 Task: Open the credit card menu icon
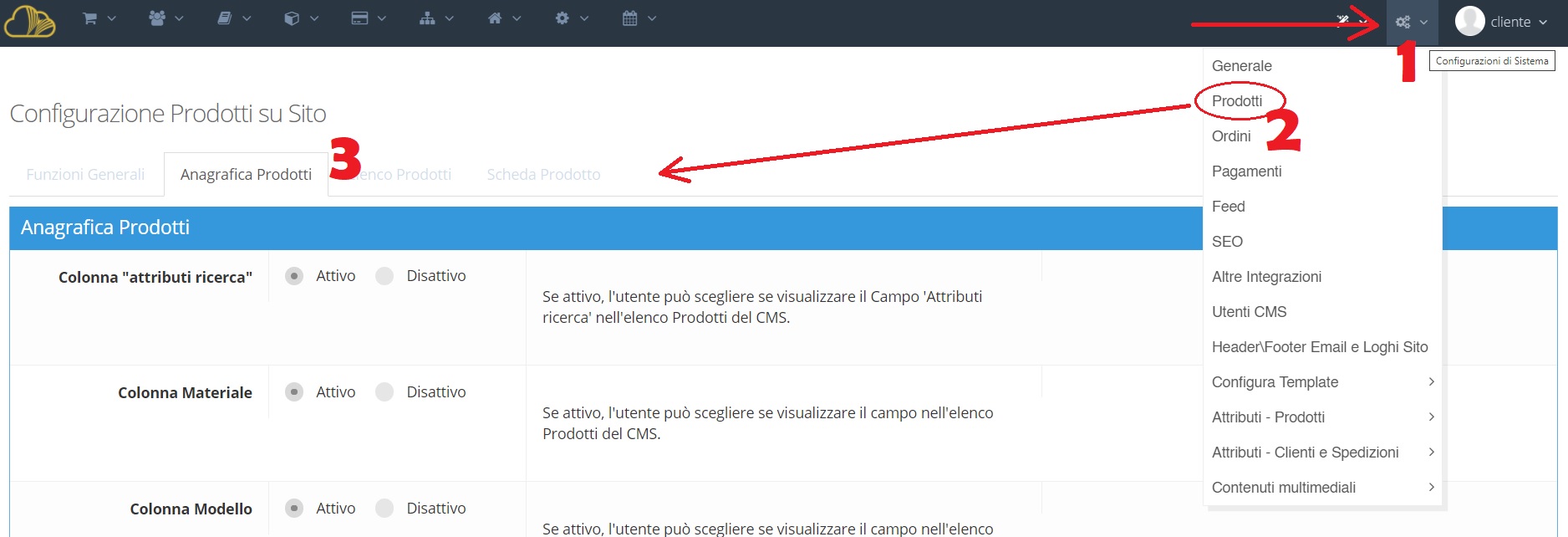[359, 18]
